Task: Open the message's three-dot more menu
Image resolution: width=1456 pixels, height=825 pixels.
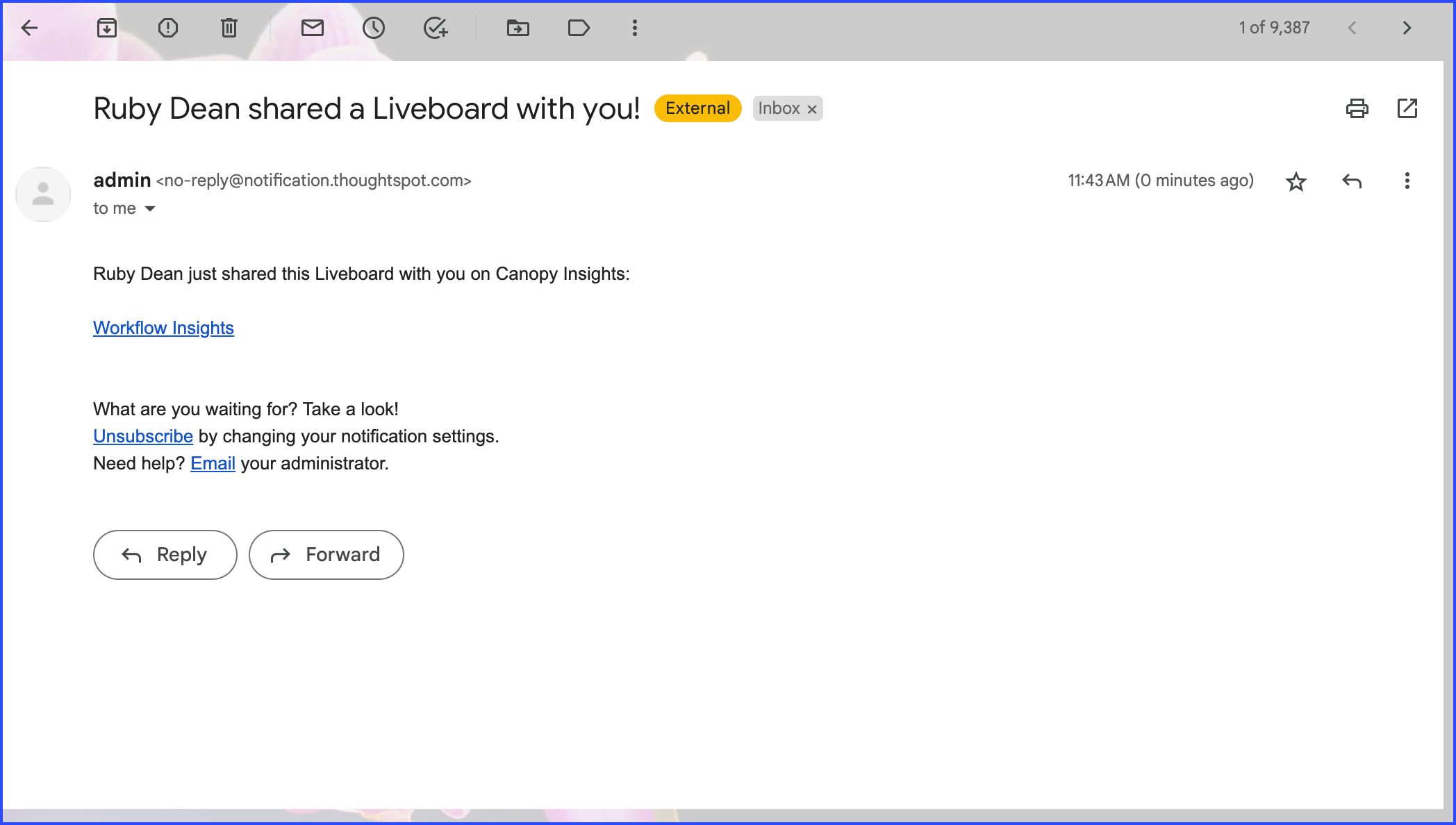Action: click(x=1407, y=181)
